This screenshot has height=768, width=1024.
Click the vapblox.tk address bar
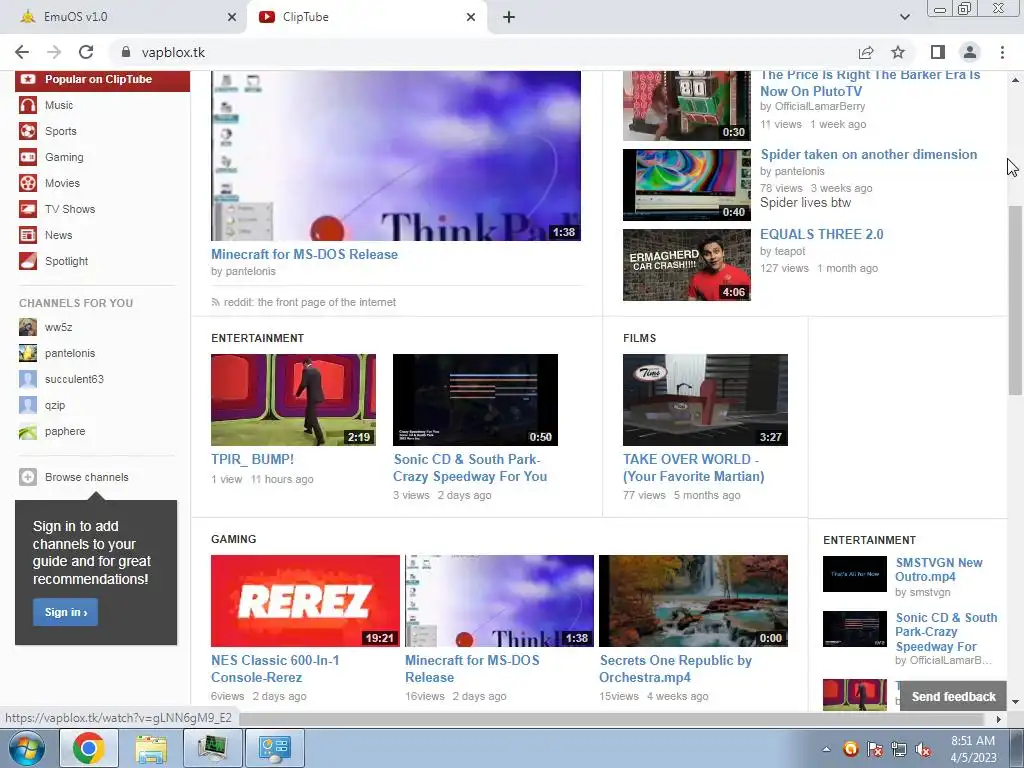click(x=483, y=52)
